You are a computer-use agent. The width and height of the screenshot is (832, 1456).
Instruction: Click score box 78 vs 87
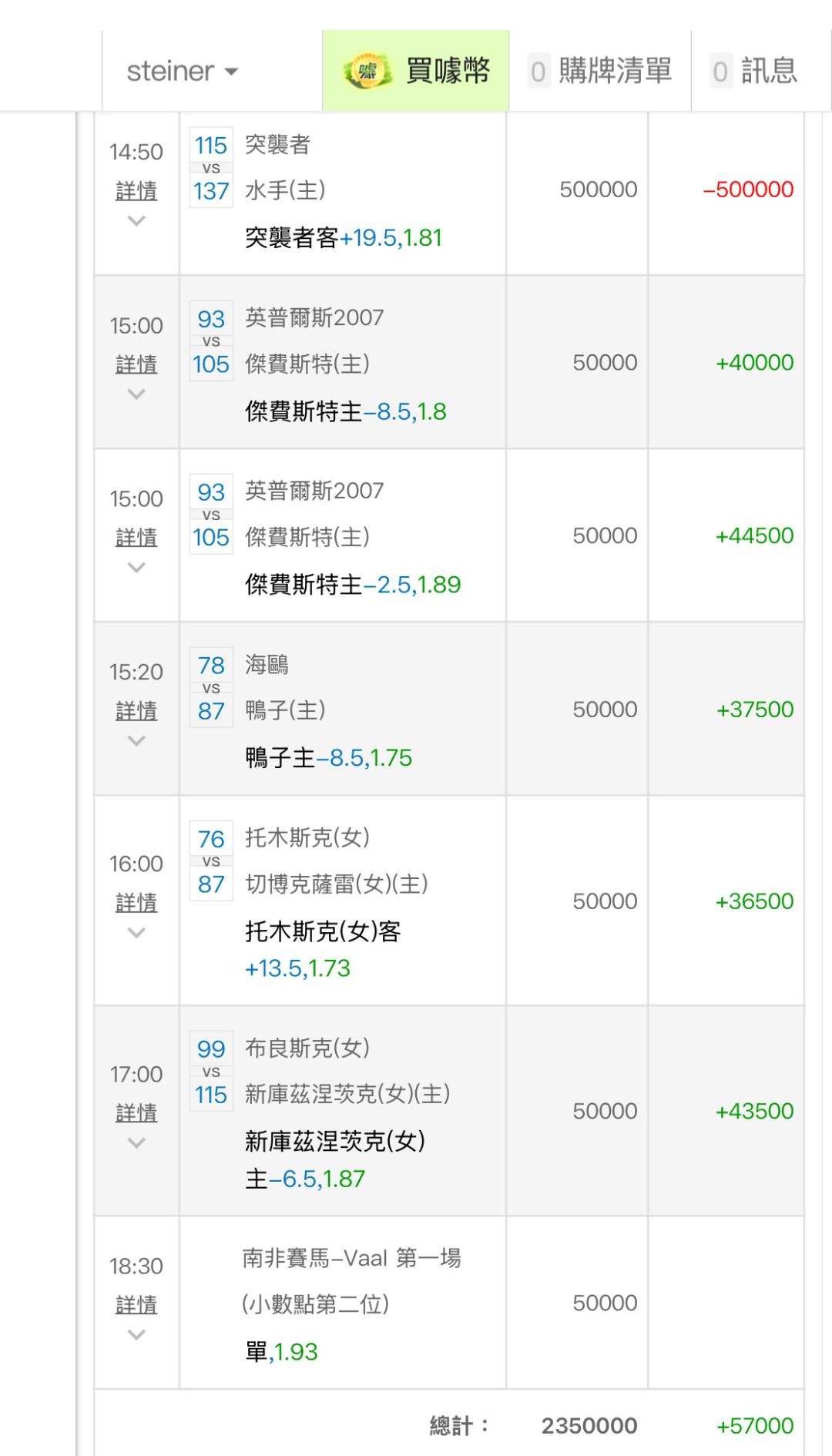tap(211, 688)
